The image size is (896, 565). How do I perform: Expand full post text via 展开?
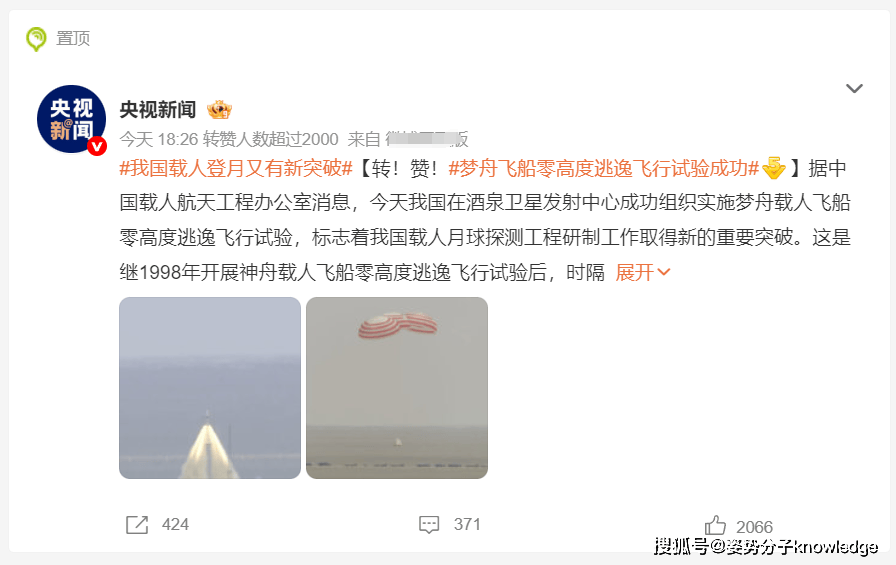pos(634,273)
